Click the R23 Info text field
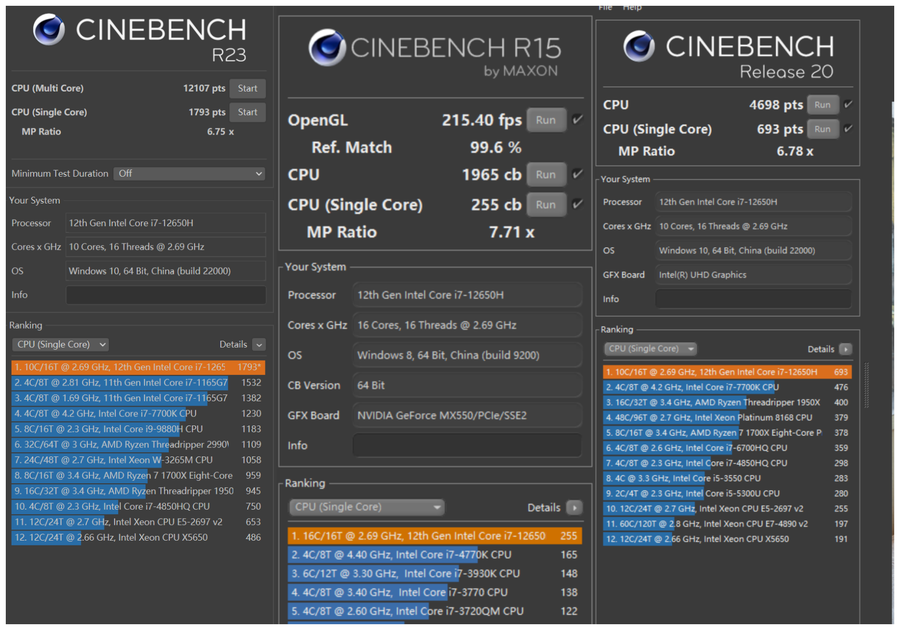 coord(166,295)
